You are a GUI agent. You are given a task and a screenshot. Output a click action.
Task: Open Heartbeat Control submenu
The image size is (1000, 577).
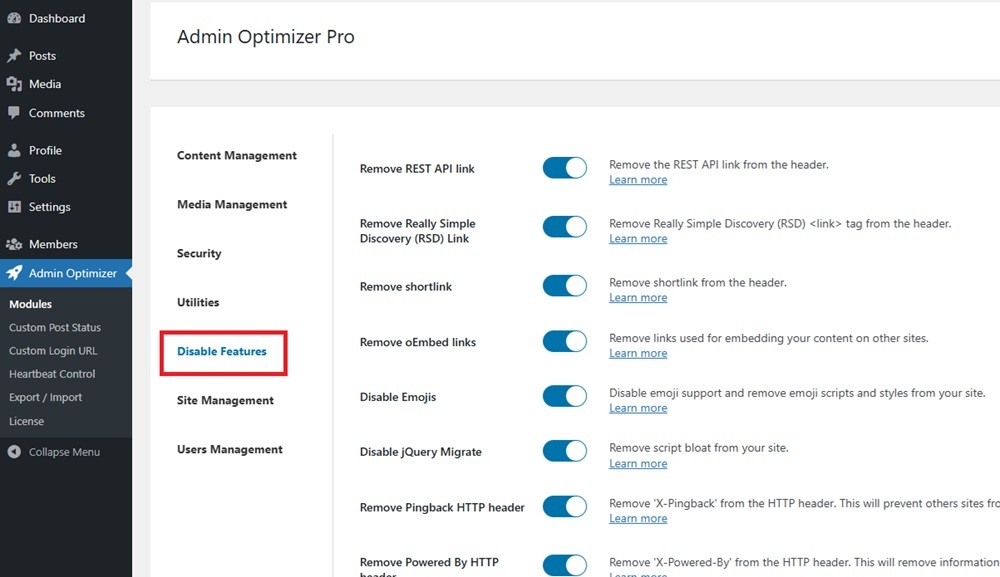(52, 374)
